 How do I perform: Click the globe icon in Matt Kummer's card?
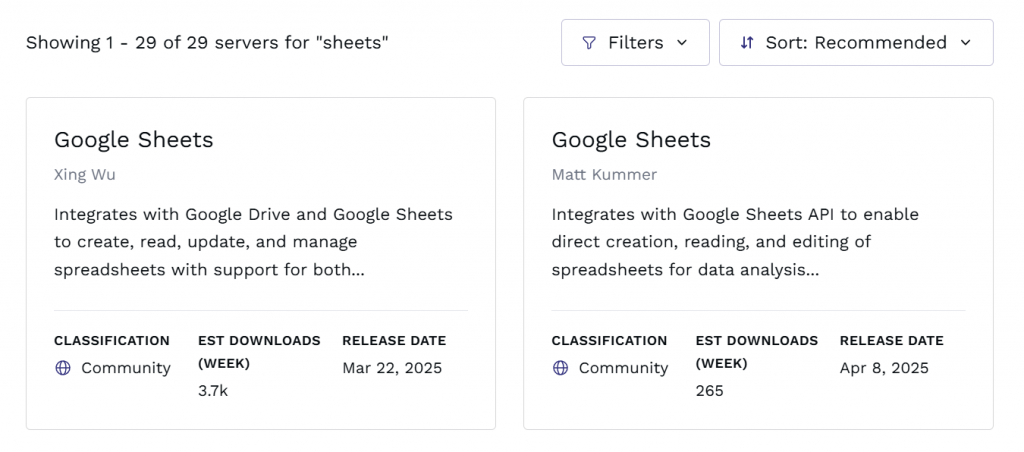[561, 368]
